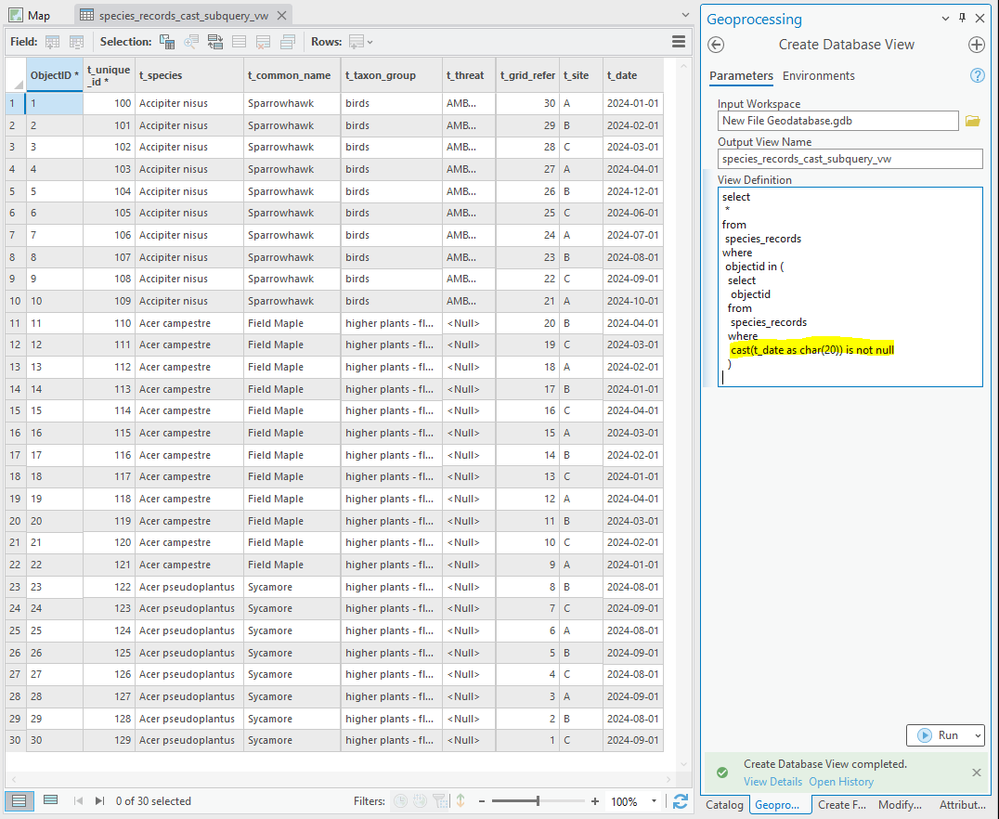Toggle Geoprocessing pane auto-hide pin
This screenshot has width=999, height=819.
962,18
